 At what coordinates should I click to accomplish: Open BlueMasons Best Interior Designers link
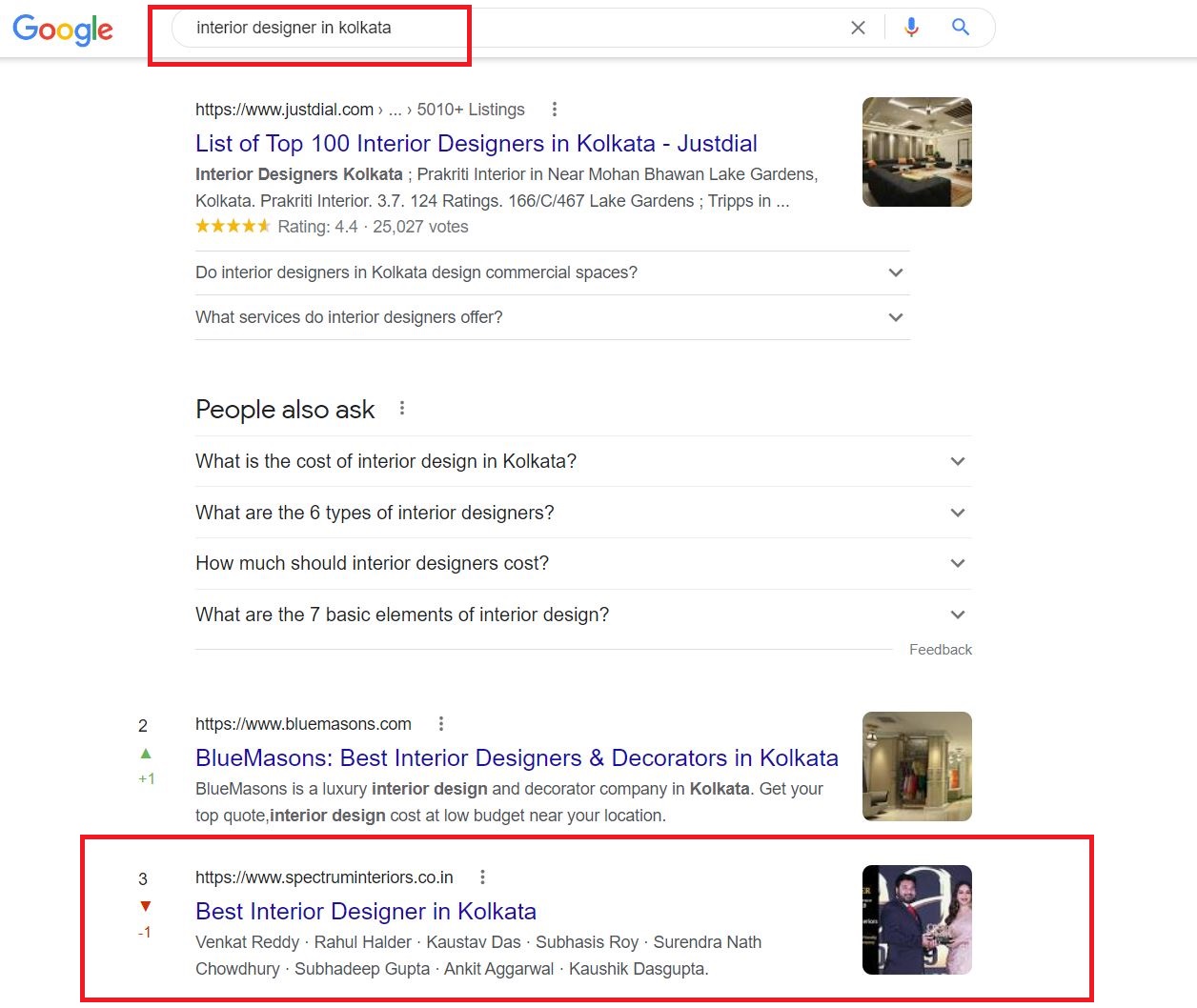(517, 758)
